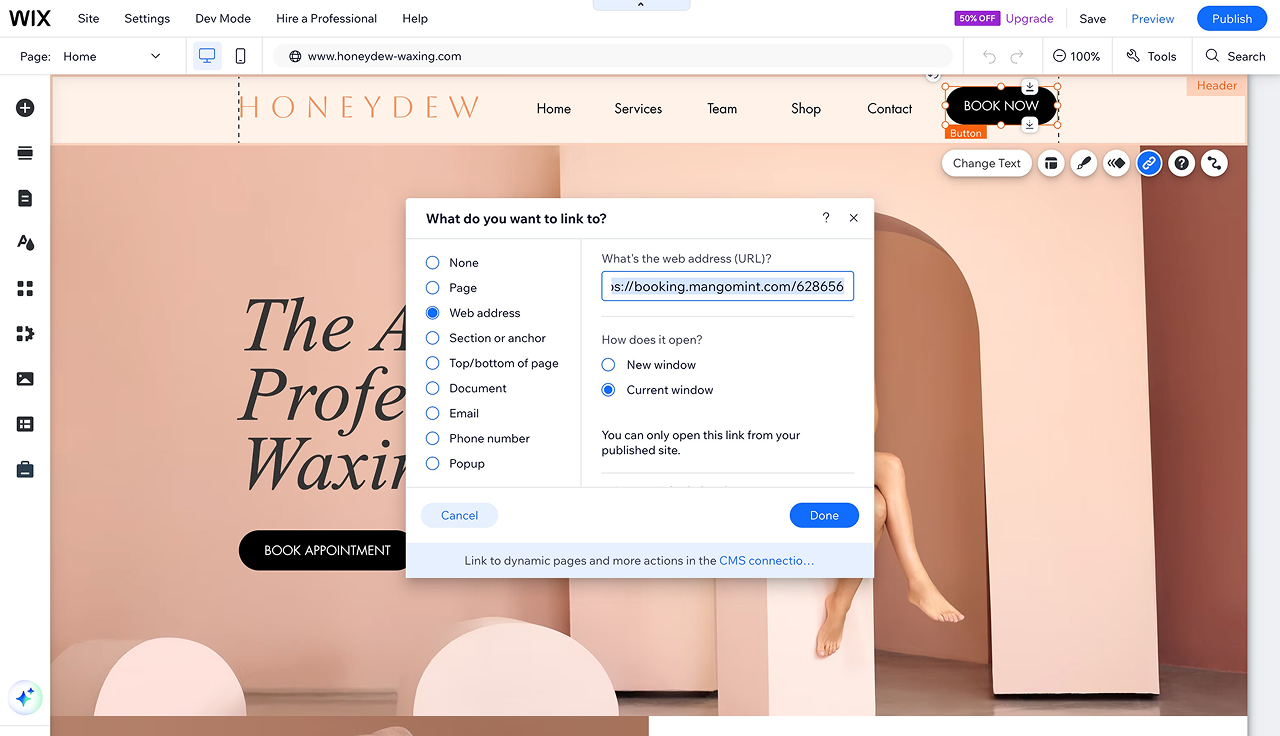This screenshot has height=736, width=1280.
Task: Click the button Design paintbrush icon
Action: coord(1083,163)
